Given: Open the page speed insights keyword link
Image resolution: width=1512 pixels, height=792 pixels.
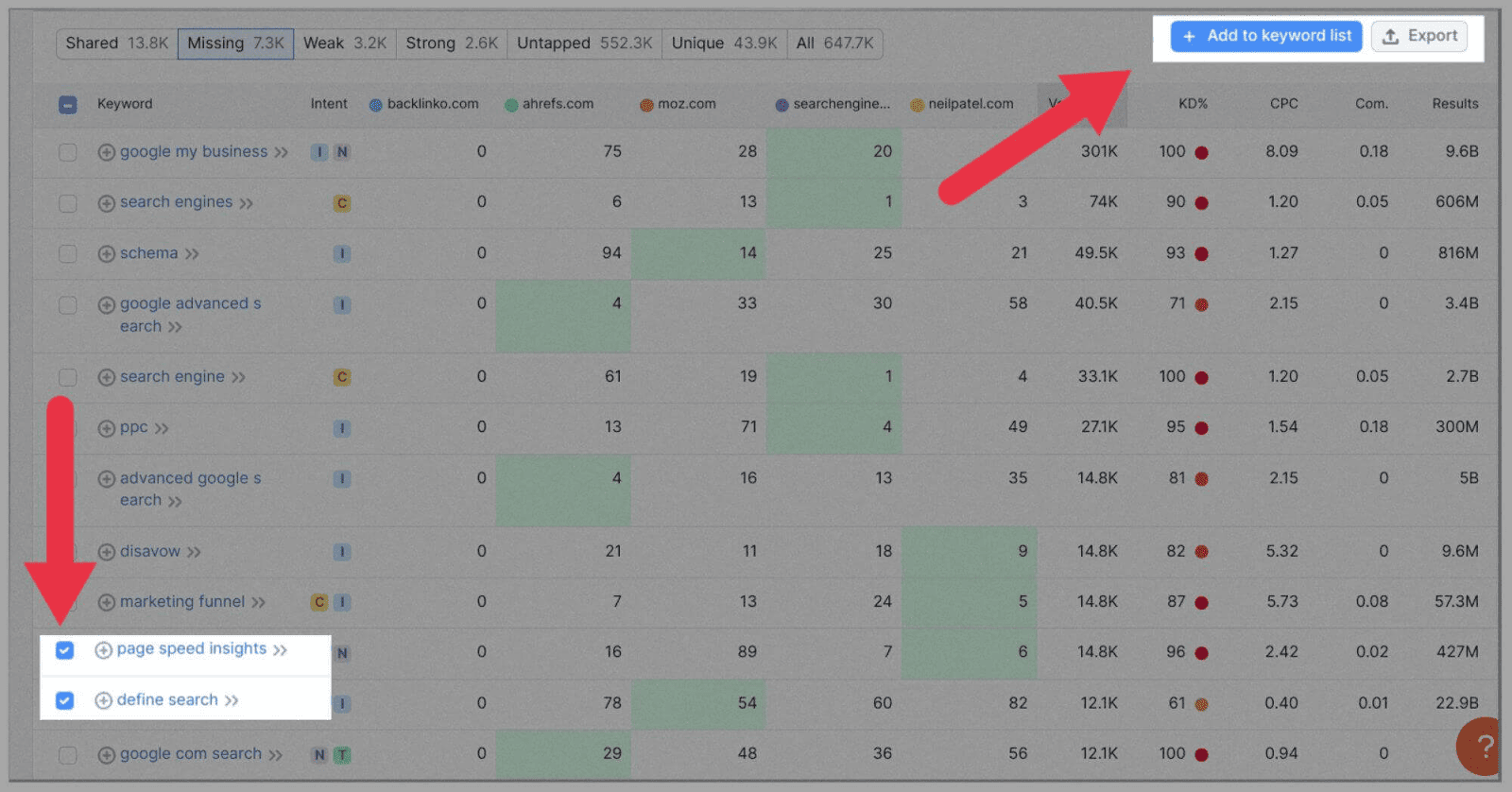Looking at the screenshot, I should click(x=192, y=648).
